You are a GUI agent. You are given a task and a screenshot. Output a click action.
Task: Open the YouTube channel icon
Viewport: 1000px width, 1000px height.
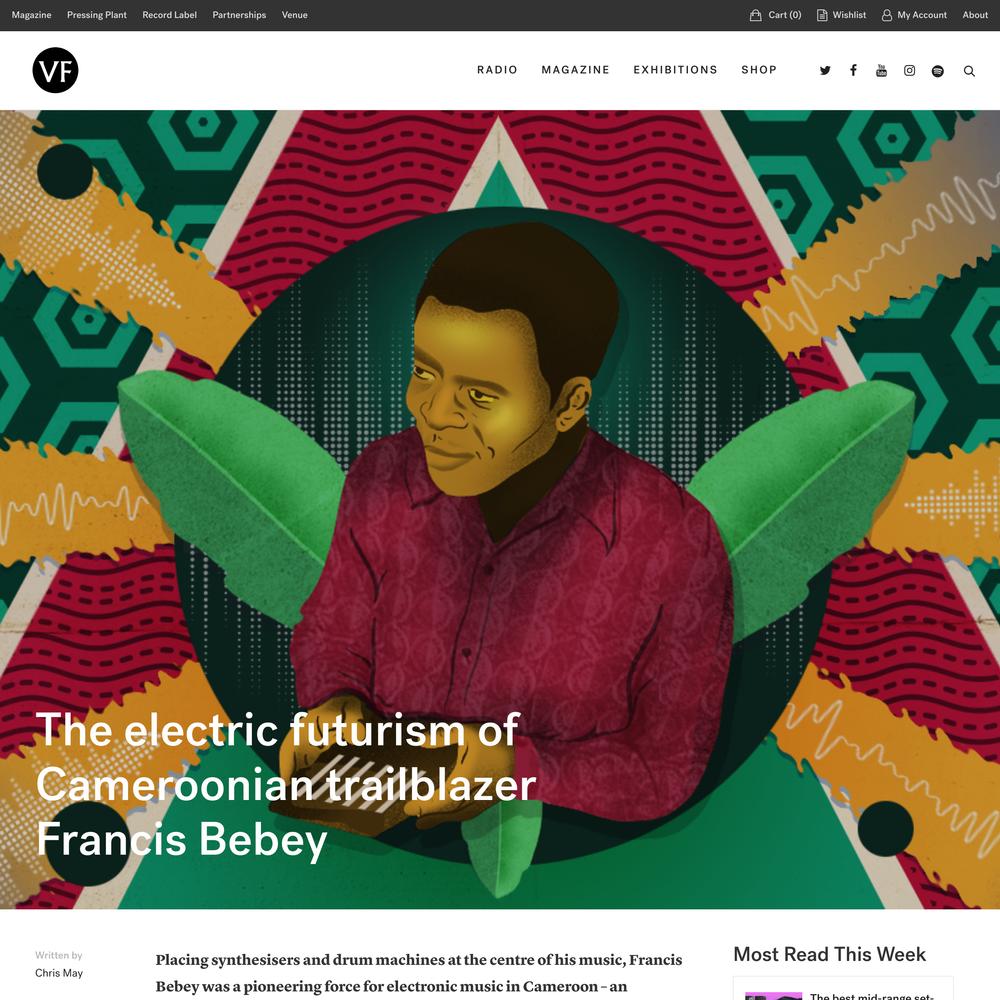(x=881, y=70)
